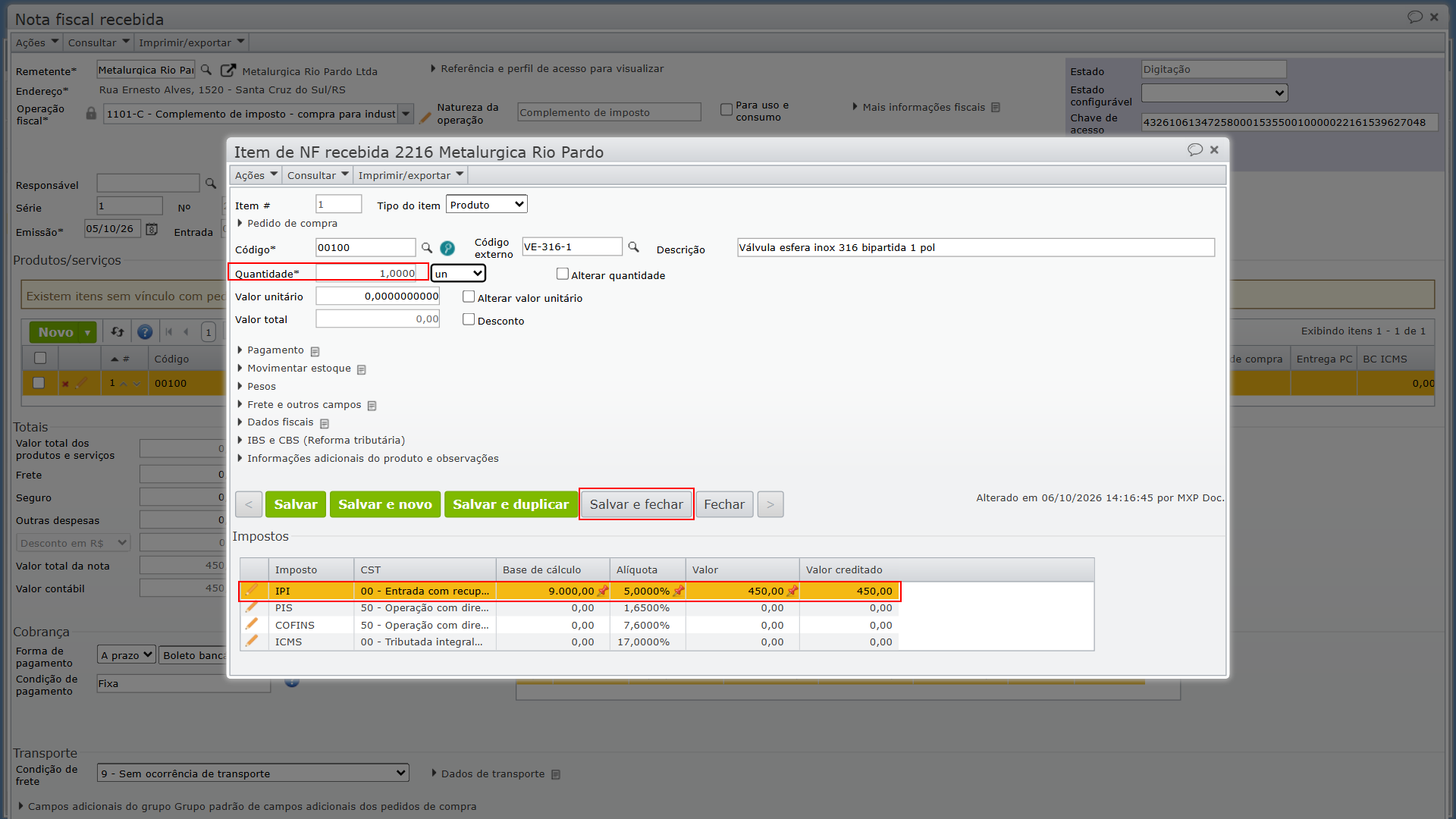The image size is (1456, 819).
Task: Open Ações menu in item dialog
Action: point(256,175)
